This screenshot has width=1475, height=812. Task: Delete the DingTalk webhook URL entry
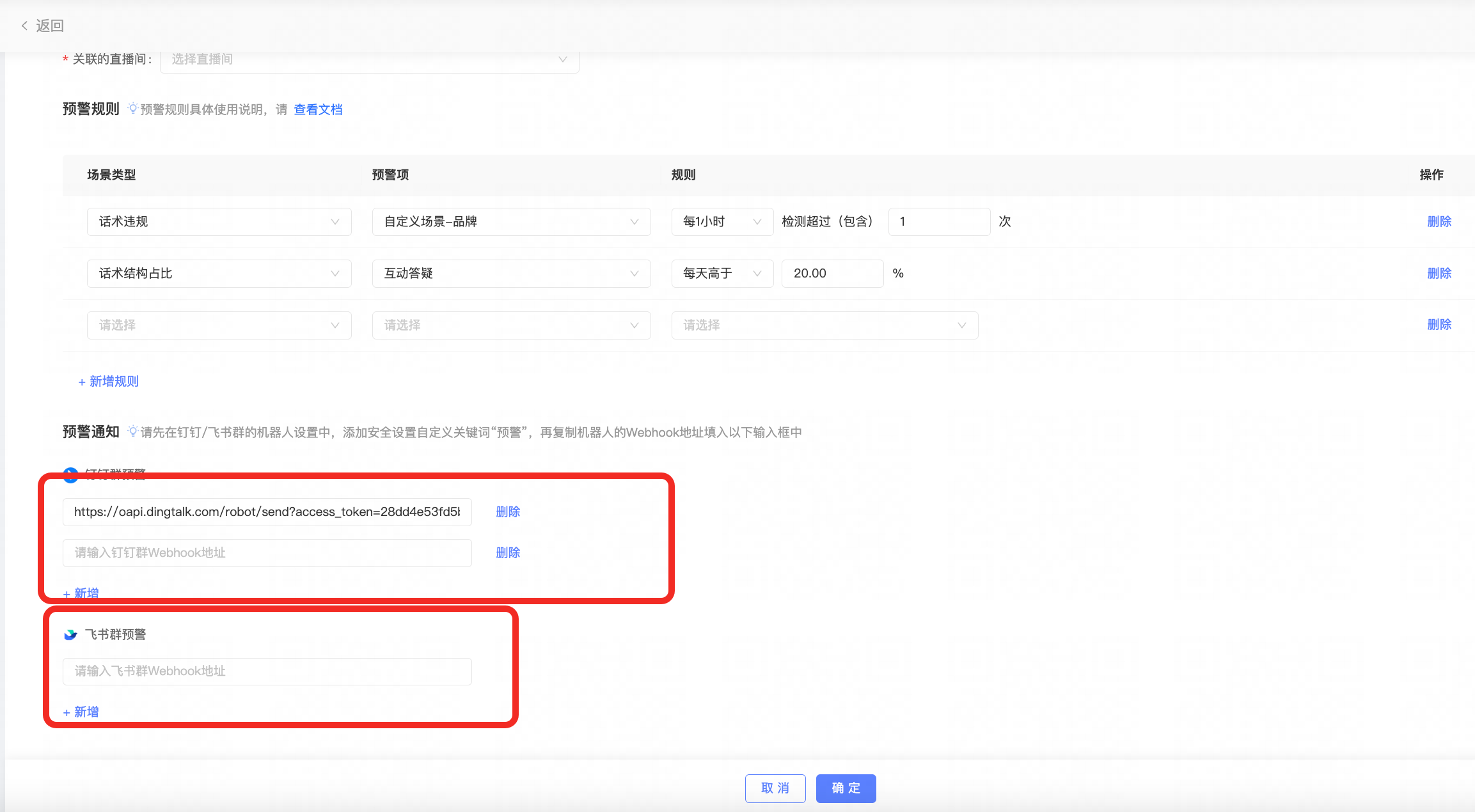point(508,512)
